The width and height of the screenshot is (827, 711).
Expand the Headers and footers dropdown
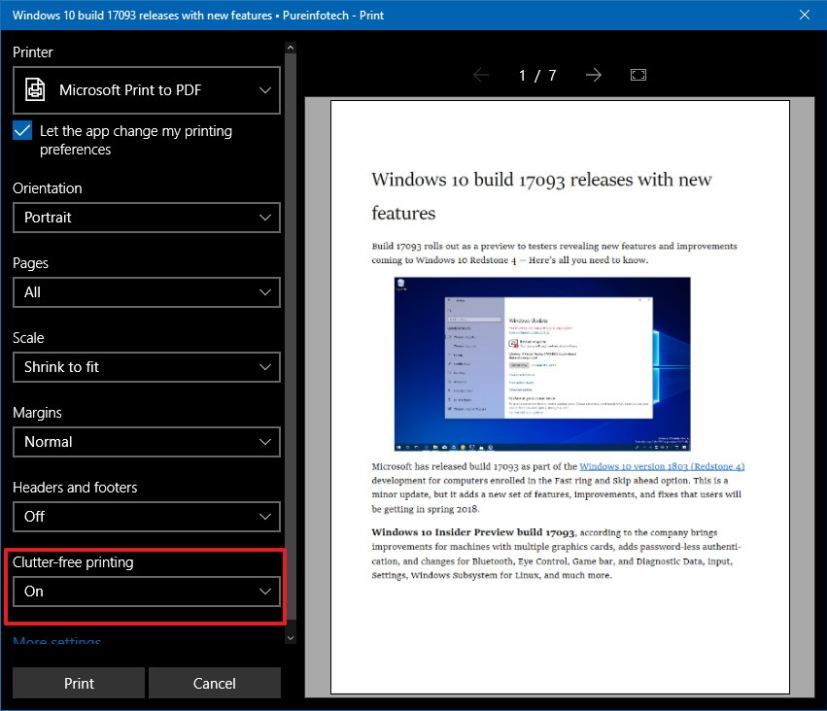point(146,516)
